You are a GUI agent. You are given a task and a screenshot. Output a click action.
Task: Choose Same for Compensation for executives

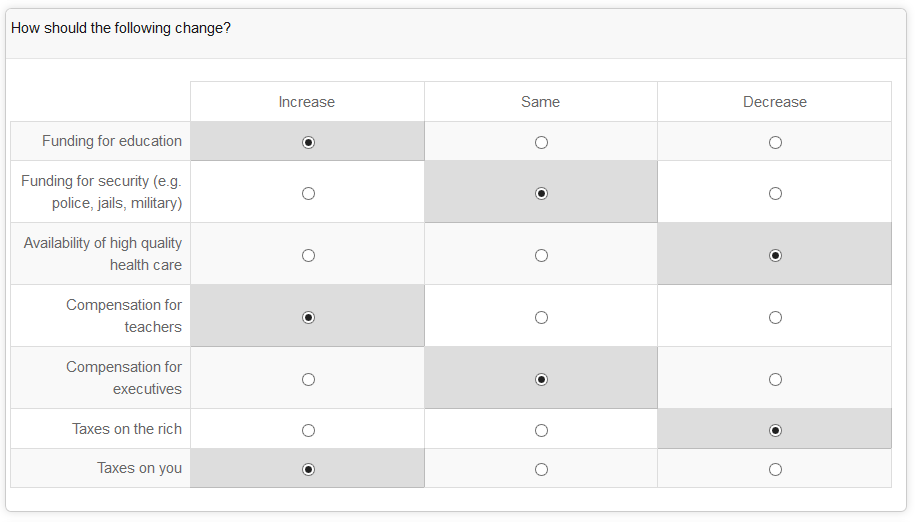click(x=541, y=379)
